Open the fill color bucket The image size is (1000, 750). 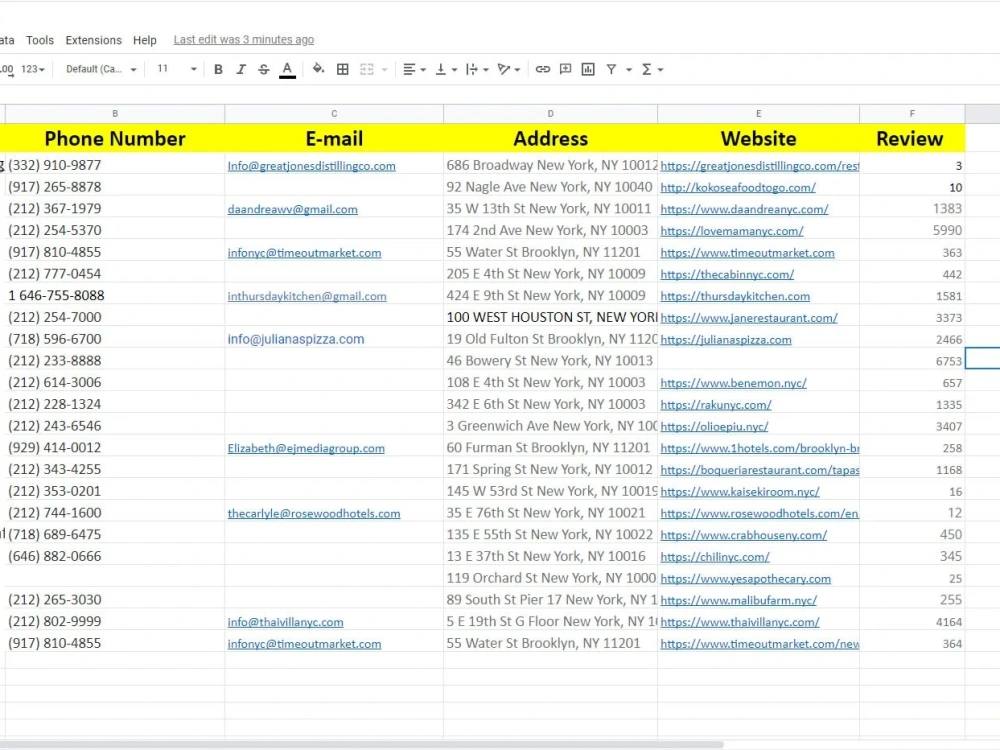tap(318, 69)
